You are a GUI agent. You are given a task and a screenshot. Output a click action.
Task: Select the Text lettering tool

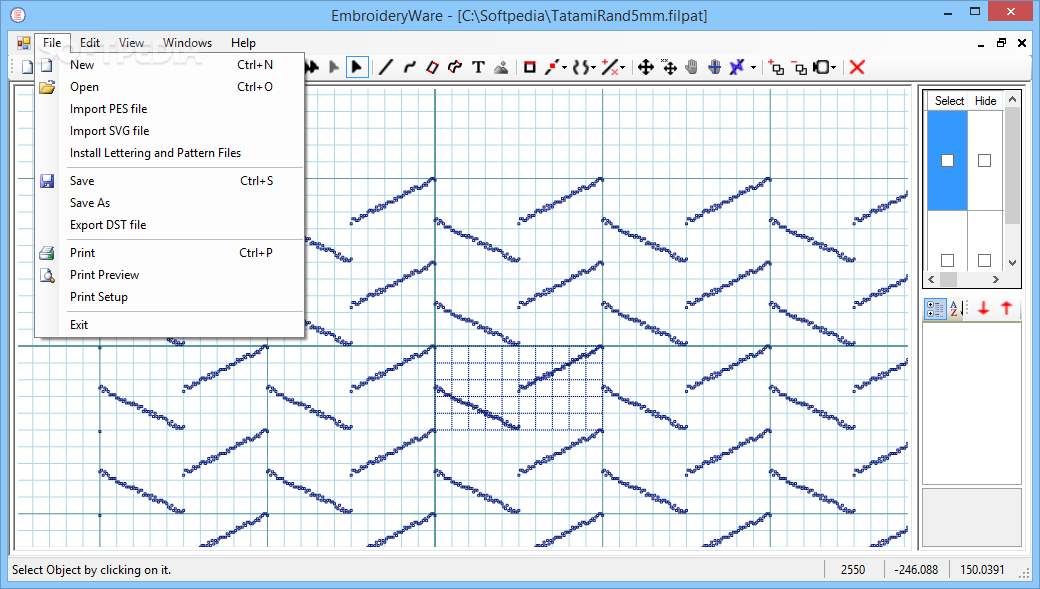(x=478, y=67)
